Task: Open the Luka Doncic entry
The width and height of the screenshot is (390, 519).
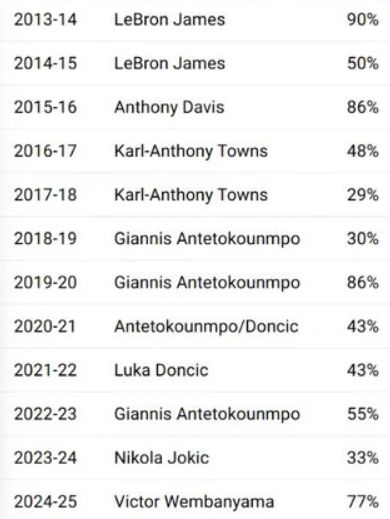Action: (x=195, y=370)
